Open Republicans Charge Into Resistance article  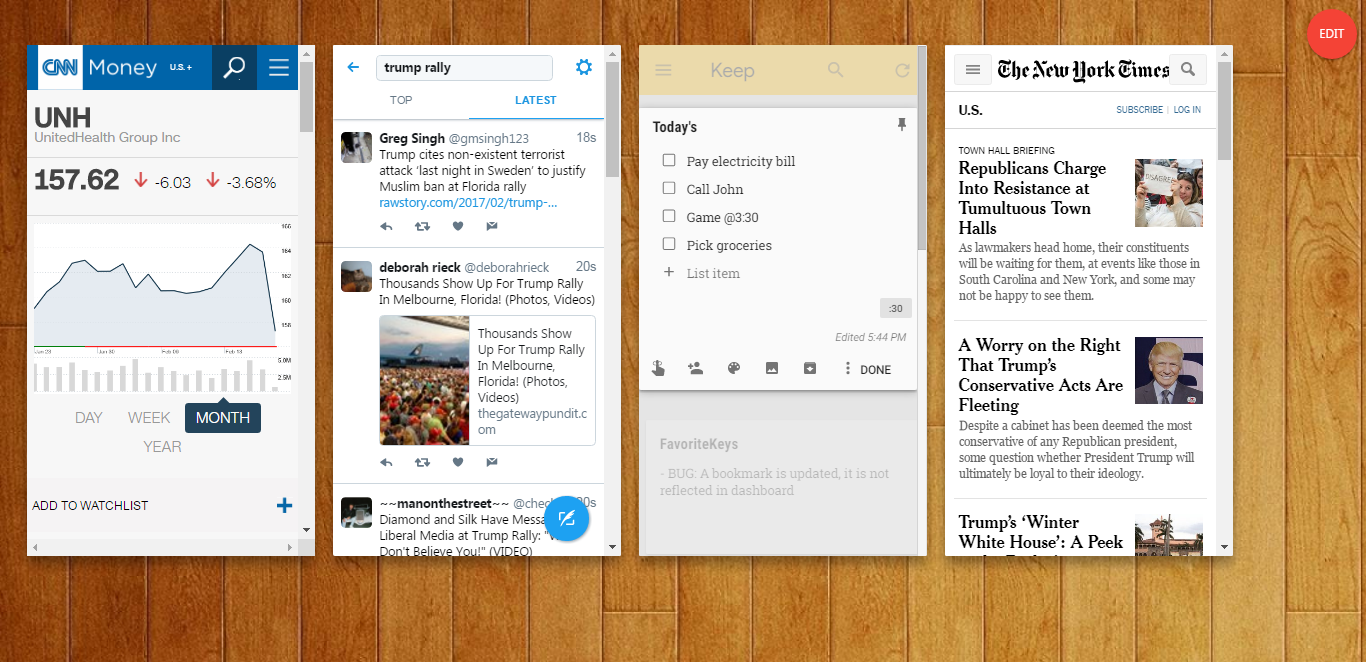(x=1033, y=198)
